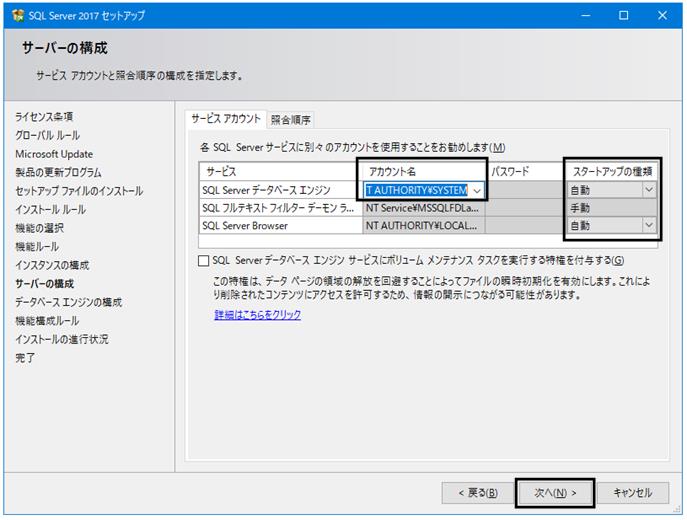Enable the ボリューム メンテナンス タスク privilege checkbox

pyautogui.click(x=203, y=261)
